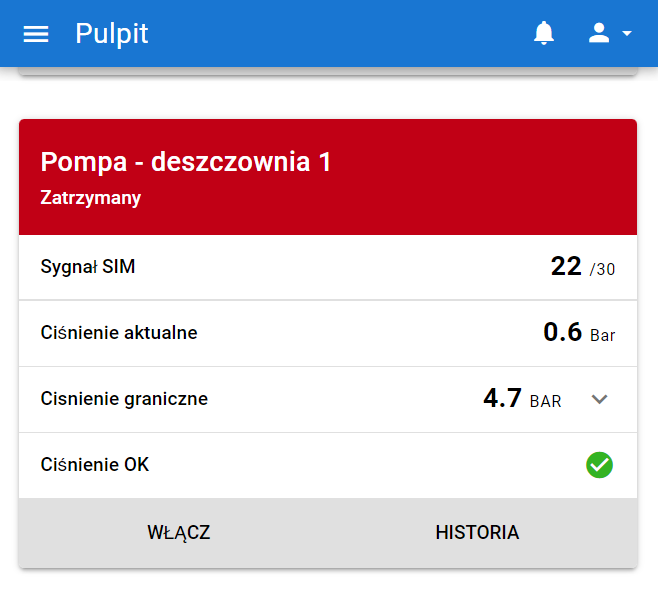Click the Sygnał SIM row label
This screenshot has width=658, height=601.
click(x=88, y=267)
